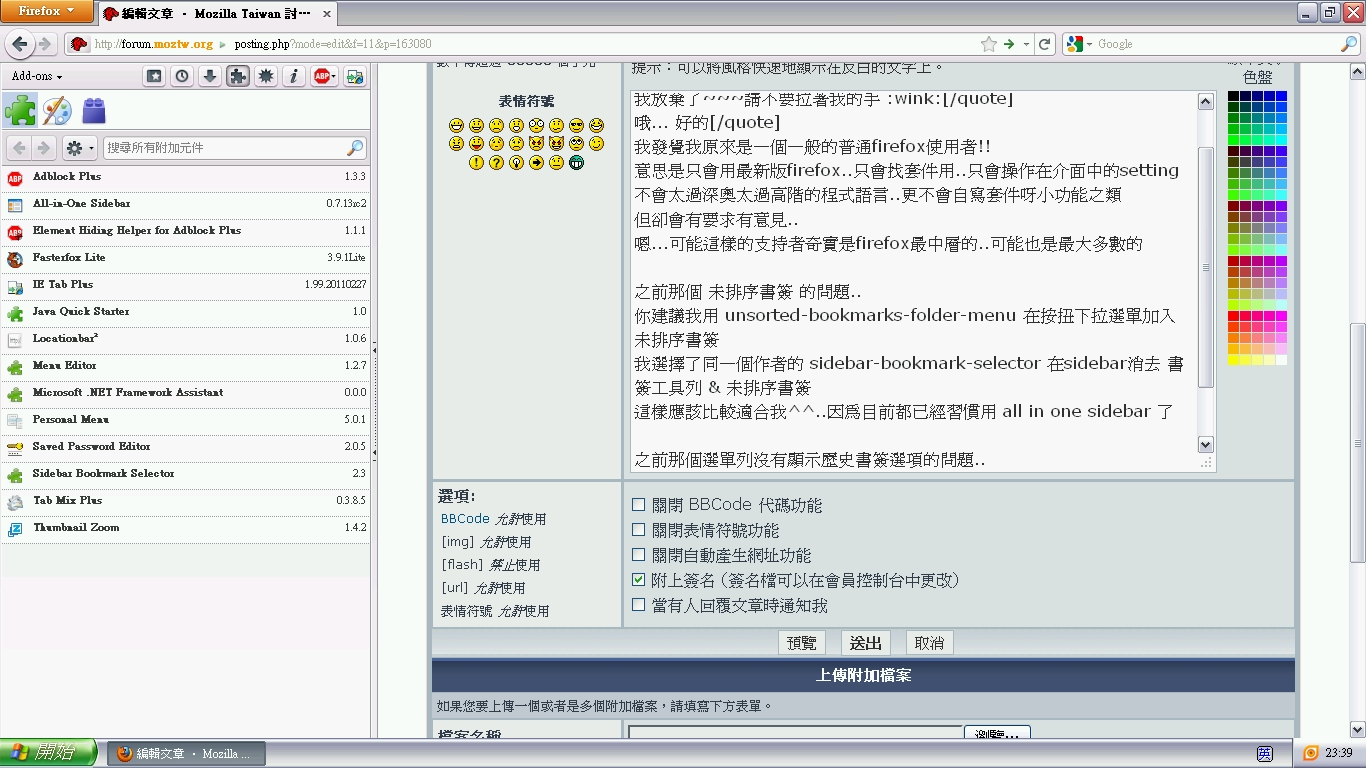Open the orange Firefox menu button
1366x768 pixels.
[x=46, y=12]
